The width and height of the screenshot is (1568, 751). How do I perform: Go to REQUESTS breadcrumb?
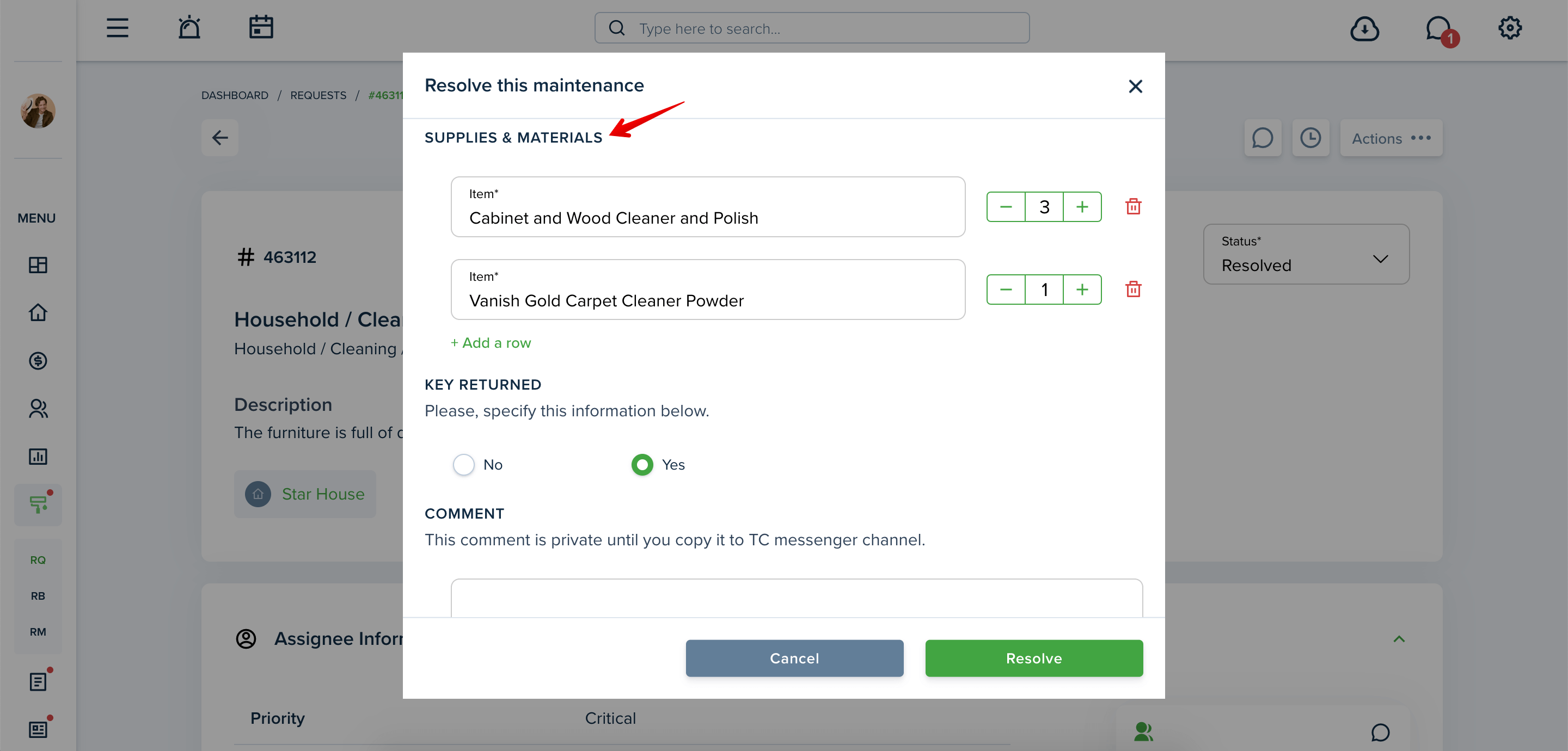(318, 96)
